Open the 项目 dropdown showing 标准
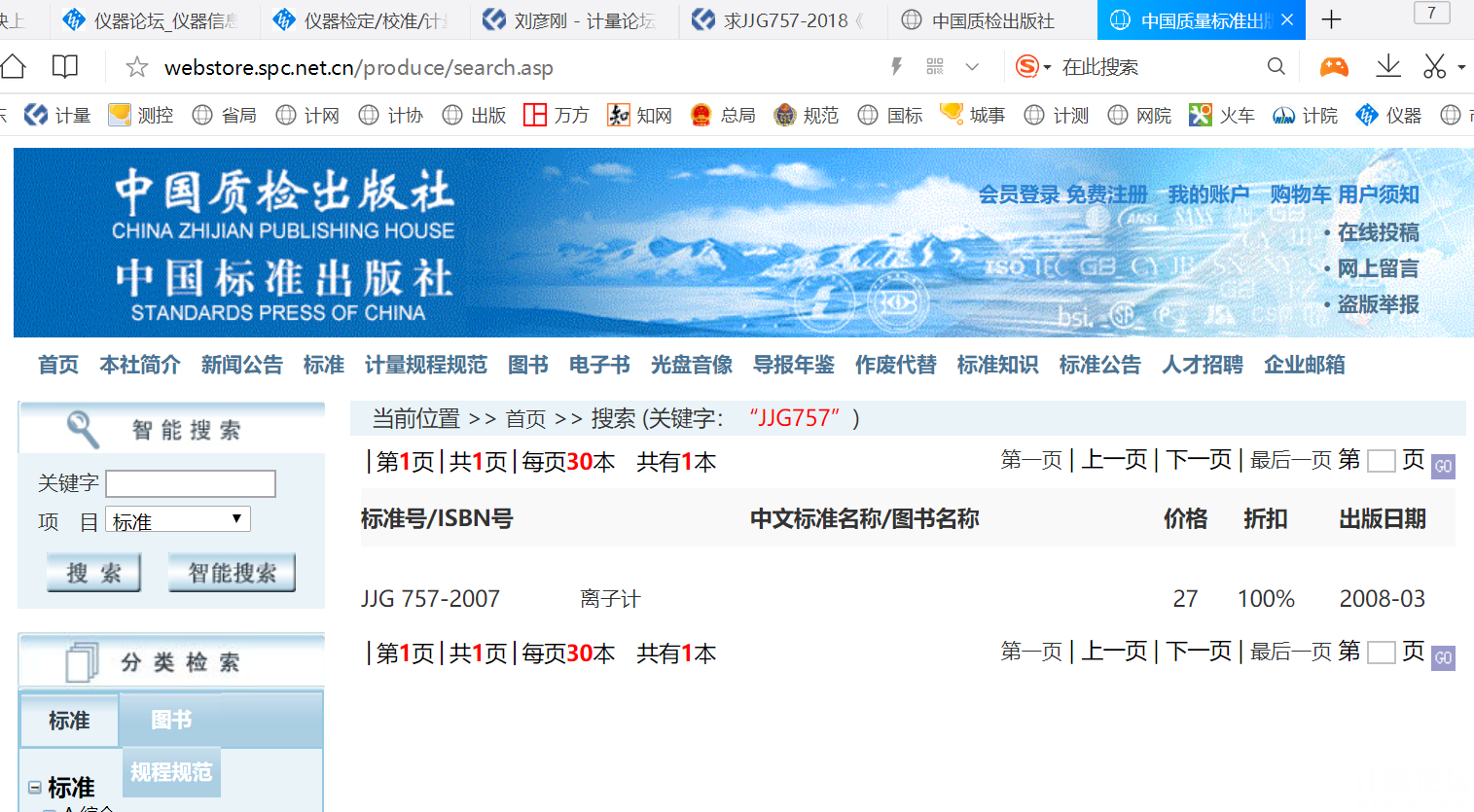The image size is (1474, 812). 178,520
